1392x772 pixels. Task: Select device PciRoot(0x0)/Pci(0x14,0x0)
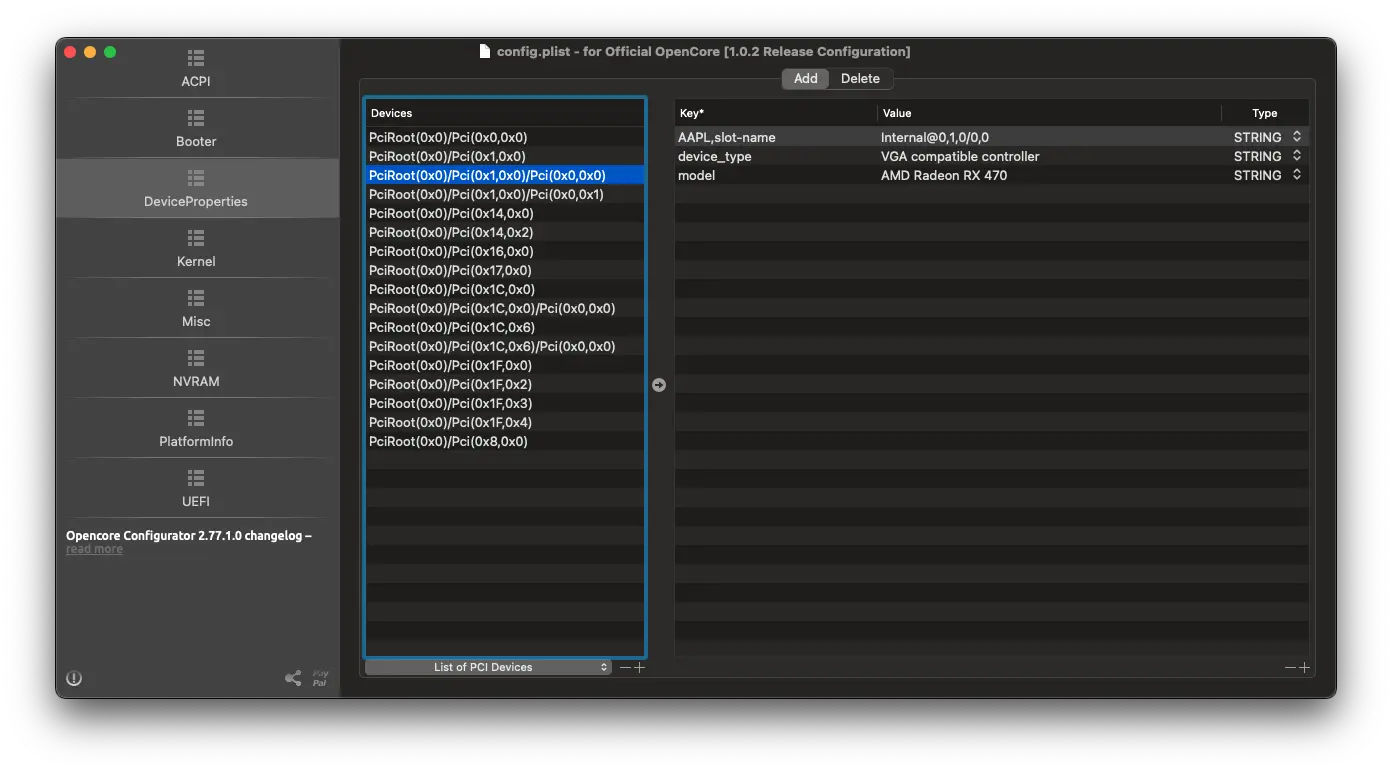click(x=505, y=213)
